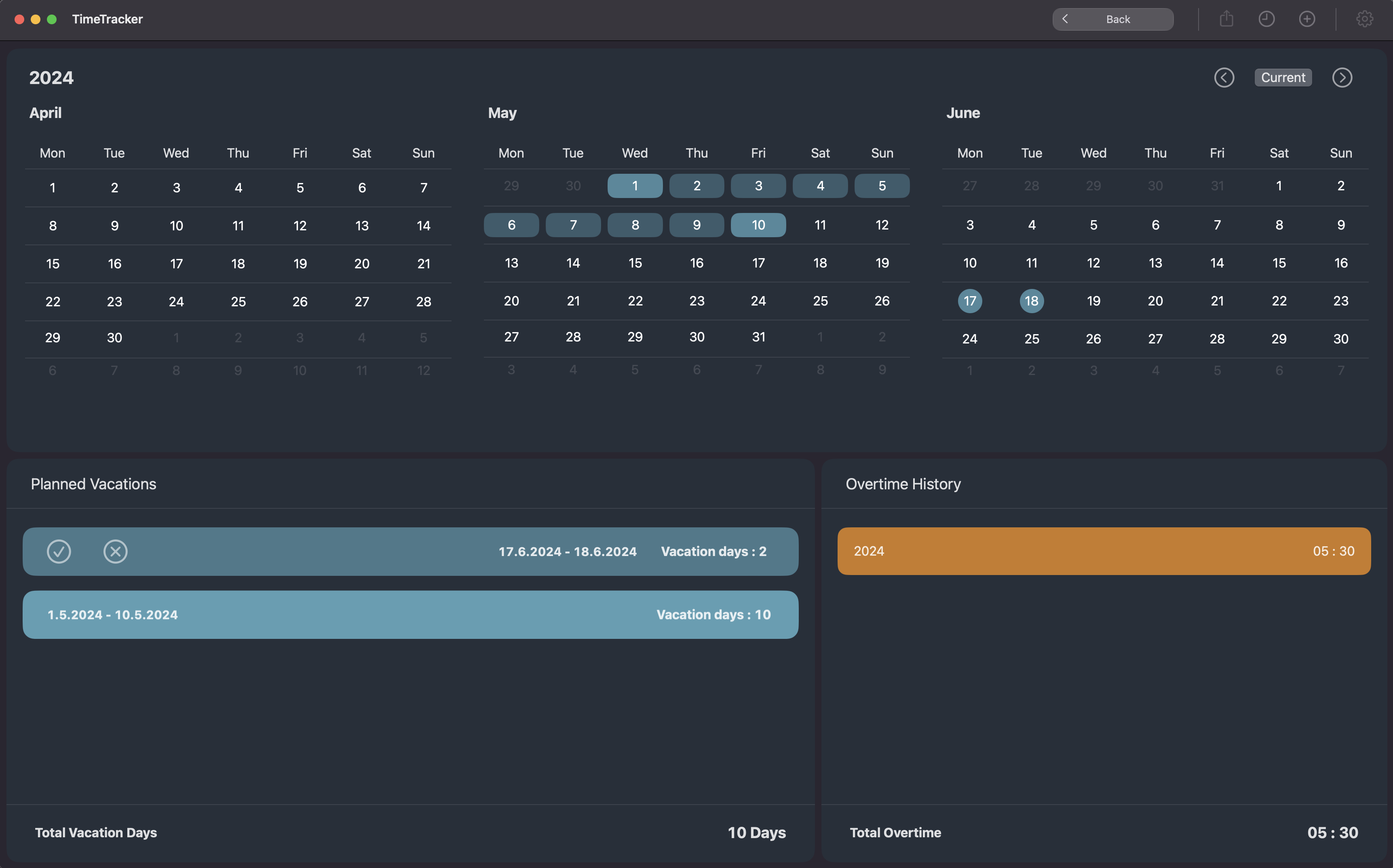
Task: Cancel the 17.6.2024 vacation with X icon
Action: tap(116, 551)
